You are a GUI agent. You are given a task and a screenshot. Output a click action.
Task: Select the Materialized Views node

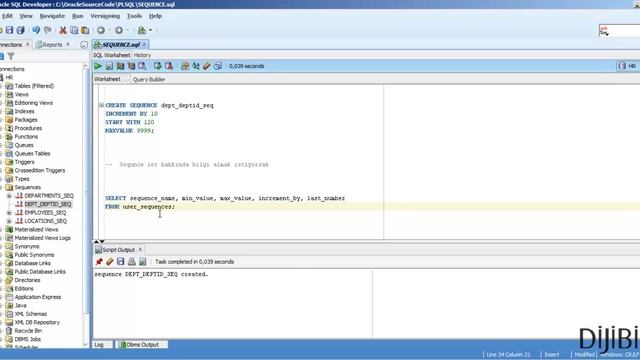36,229
